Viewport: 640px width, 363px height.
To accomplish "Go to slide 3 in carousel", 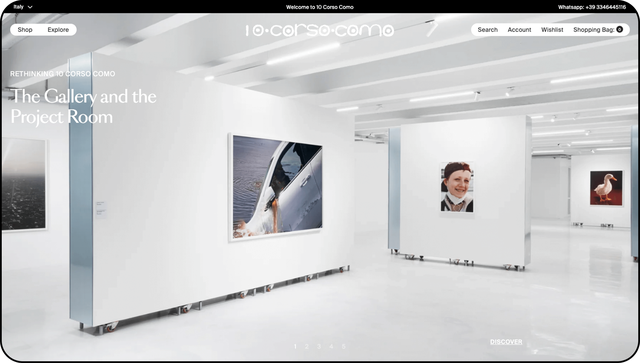I will 319,346.
